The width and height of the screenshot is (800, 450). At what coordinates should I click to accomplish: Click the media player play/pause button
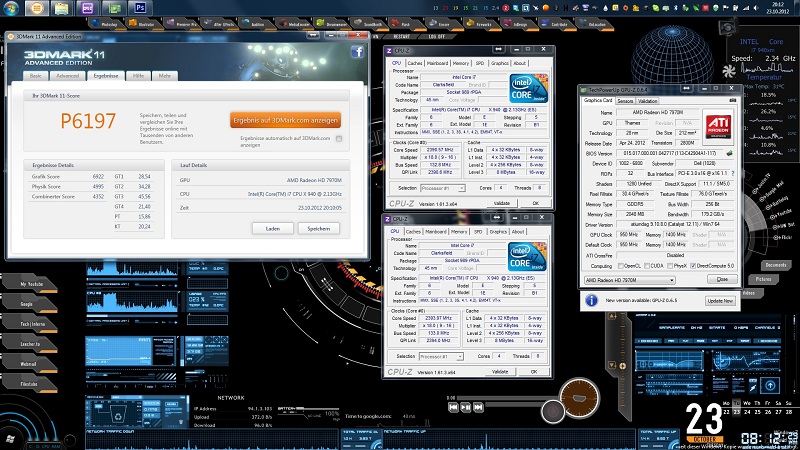[466, 407]
